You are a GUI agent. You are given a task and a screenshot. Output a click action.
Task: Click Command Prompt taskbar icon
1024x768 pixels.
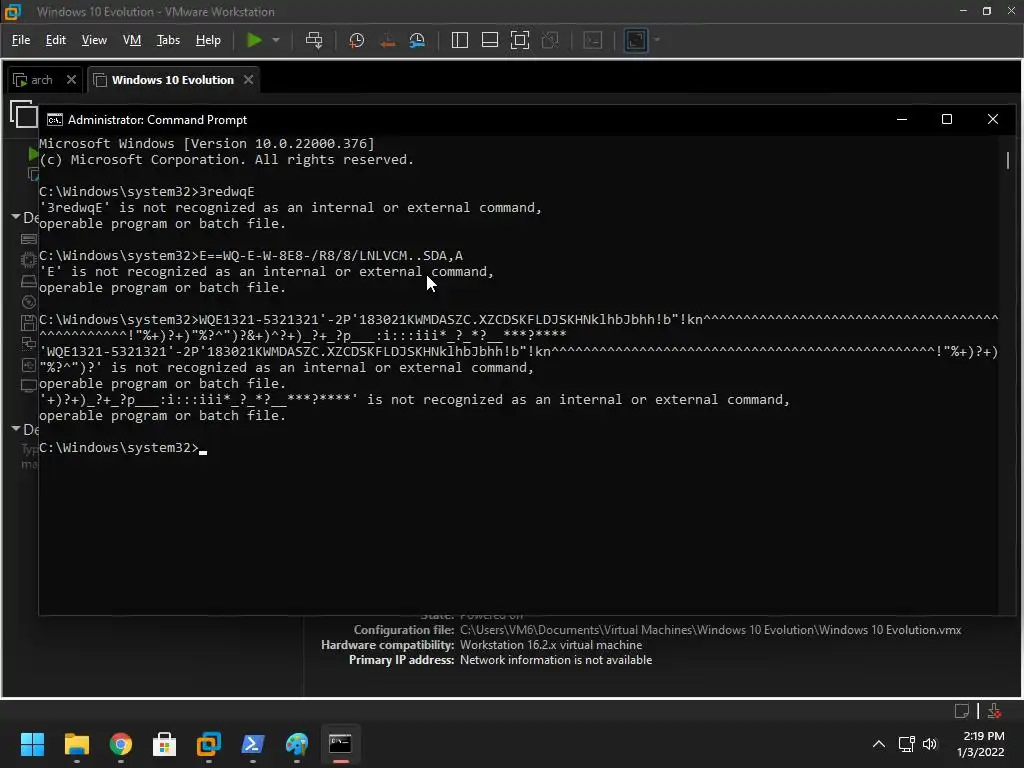coord(340,744)
